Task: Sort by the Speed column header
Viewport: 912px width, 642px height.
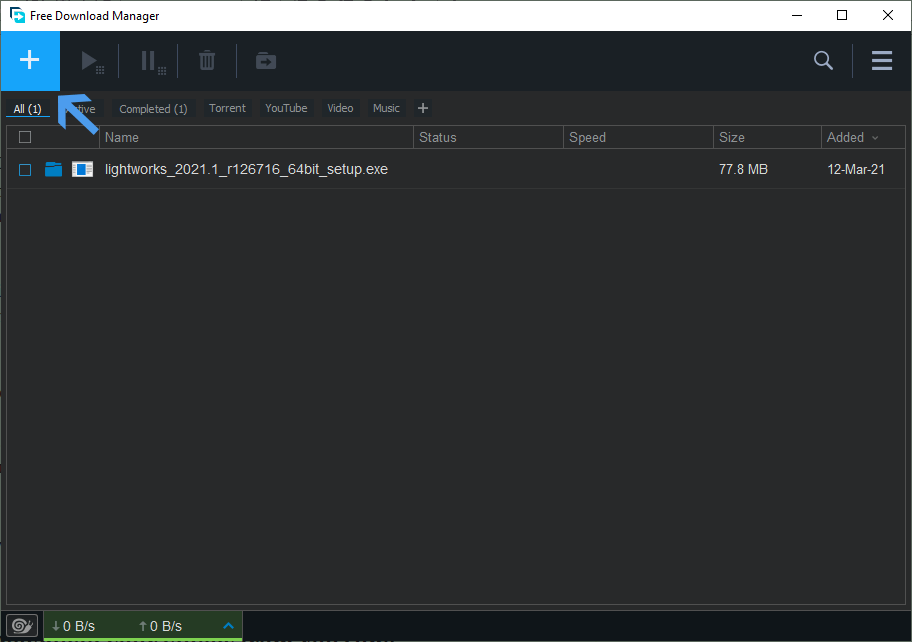Action: coord(638,137)
